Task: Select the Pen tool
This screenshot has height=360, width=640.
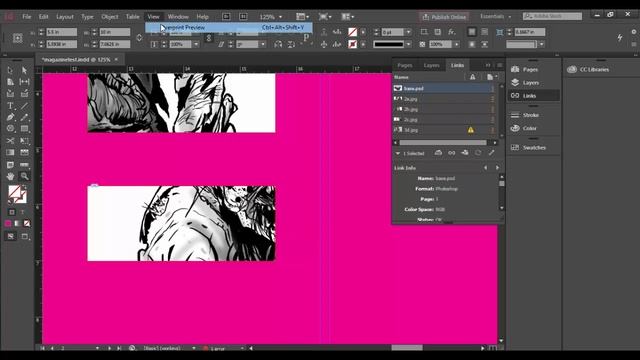Action: (10, 117)
